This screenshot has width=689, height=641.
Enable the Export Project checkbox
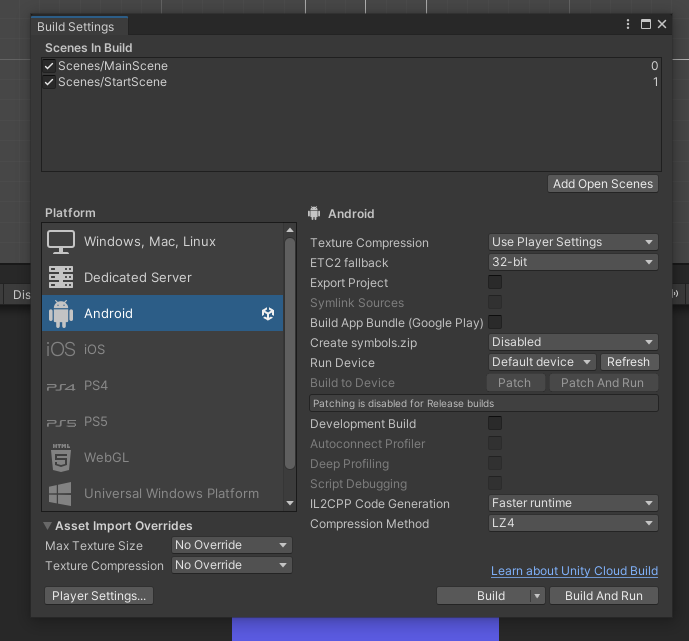495,282
